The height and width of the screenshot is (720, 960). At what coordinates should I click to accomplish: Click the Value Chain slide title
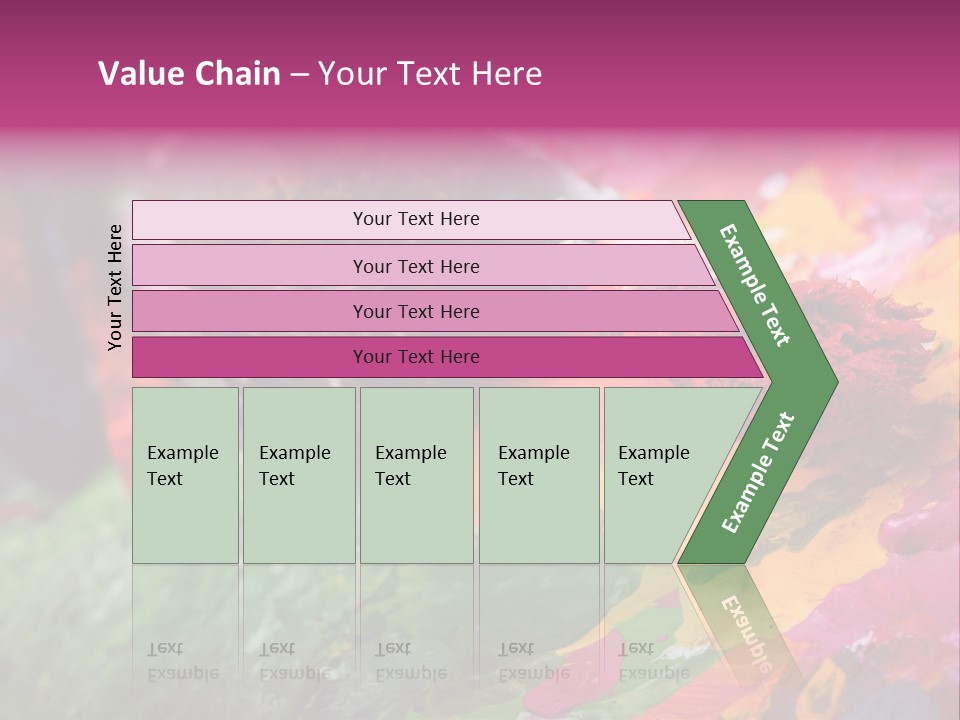point(320,74)
